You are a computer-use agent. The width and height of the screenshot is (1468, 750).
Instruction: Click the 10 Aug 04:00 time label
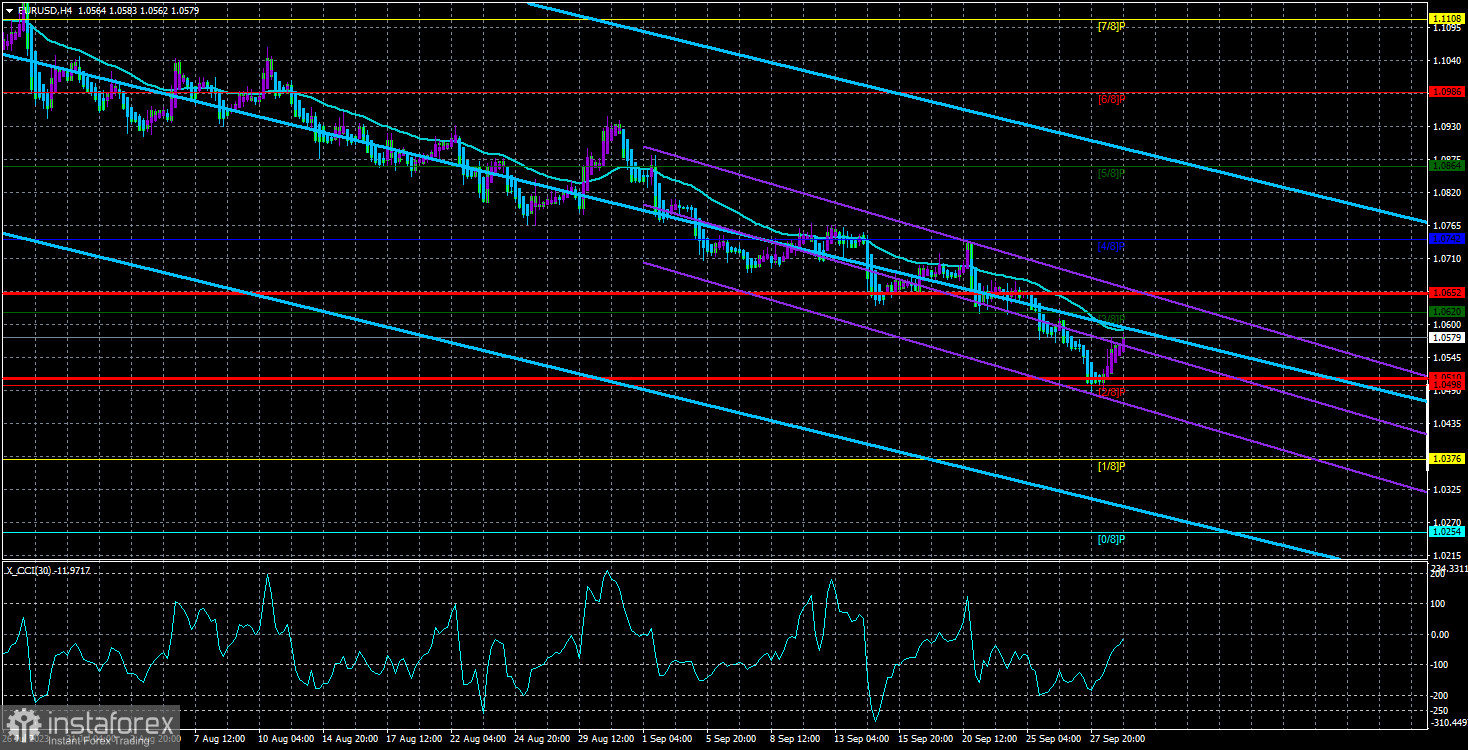tap(285, 739)
